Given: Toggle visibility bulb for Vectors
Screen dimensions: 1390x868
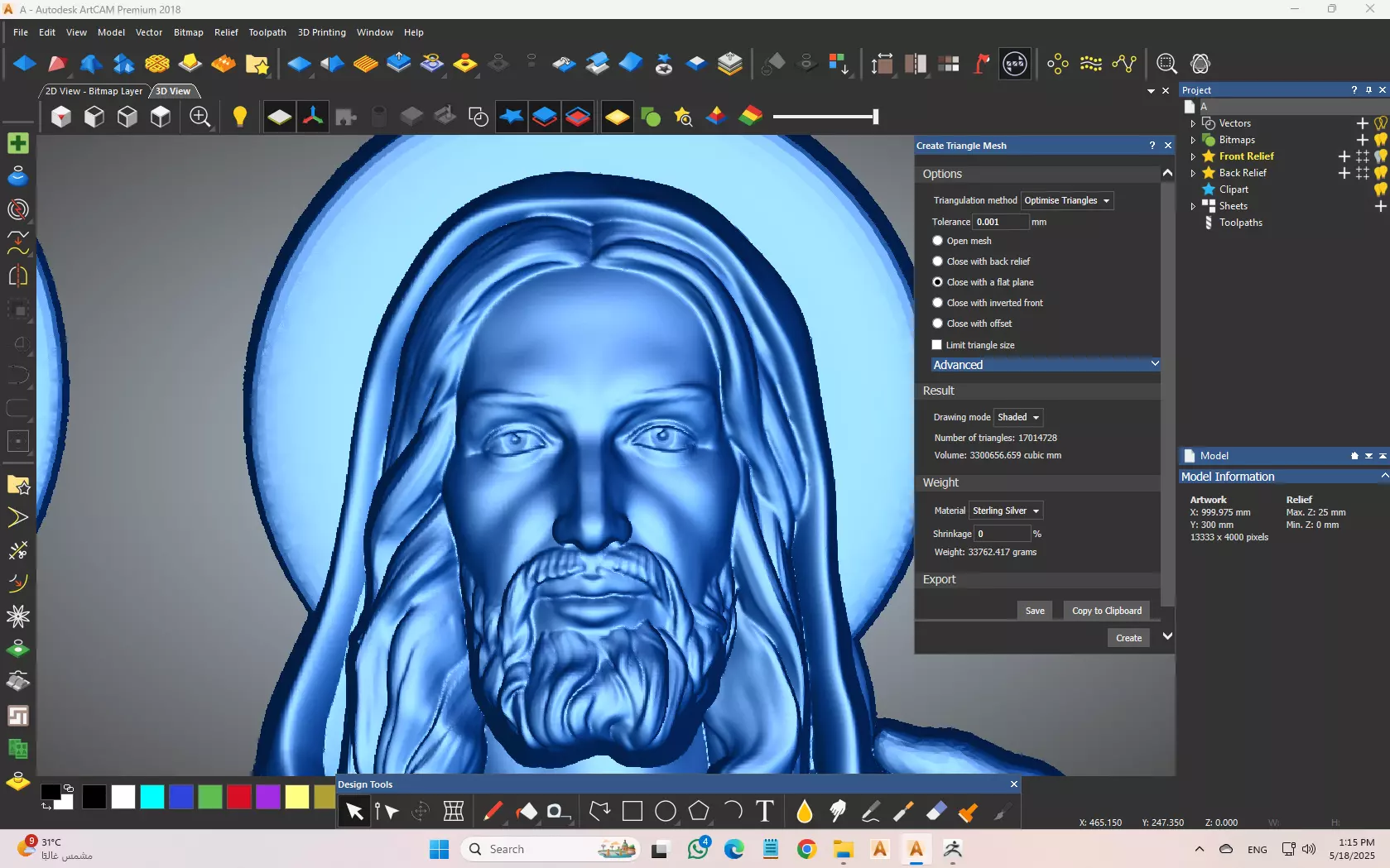Looking at the screenshot, I should 1380,123.
